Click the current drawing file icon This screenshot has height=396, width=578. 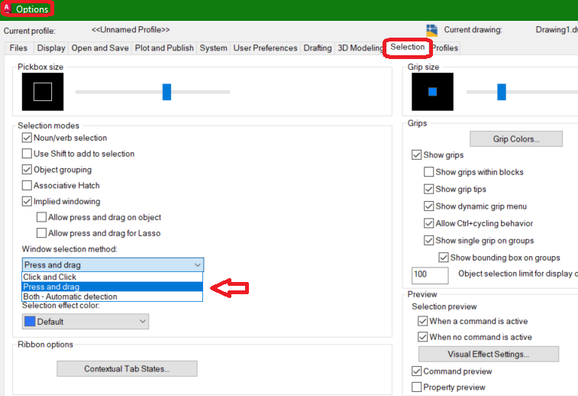[432, 30]
